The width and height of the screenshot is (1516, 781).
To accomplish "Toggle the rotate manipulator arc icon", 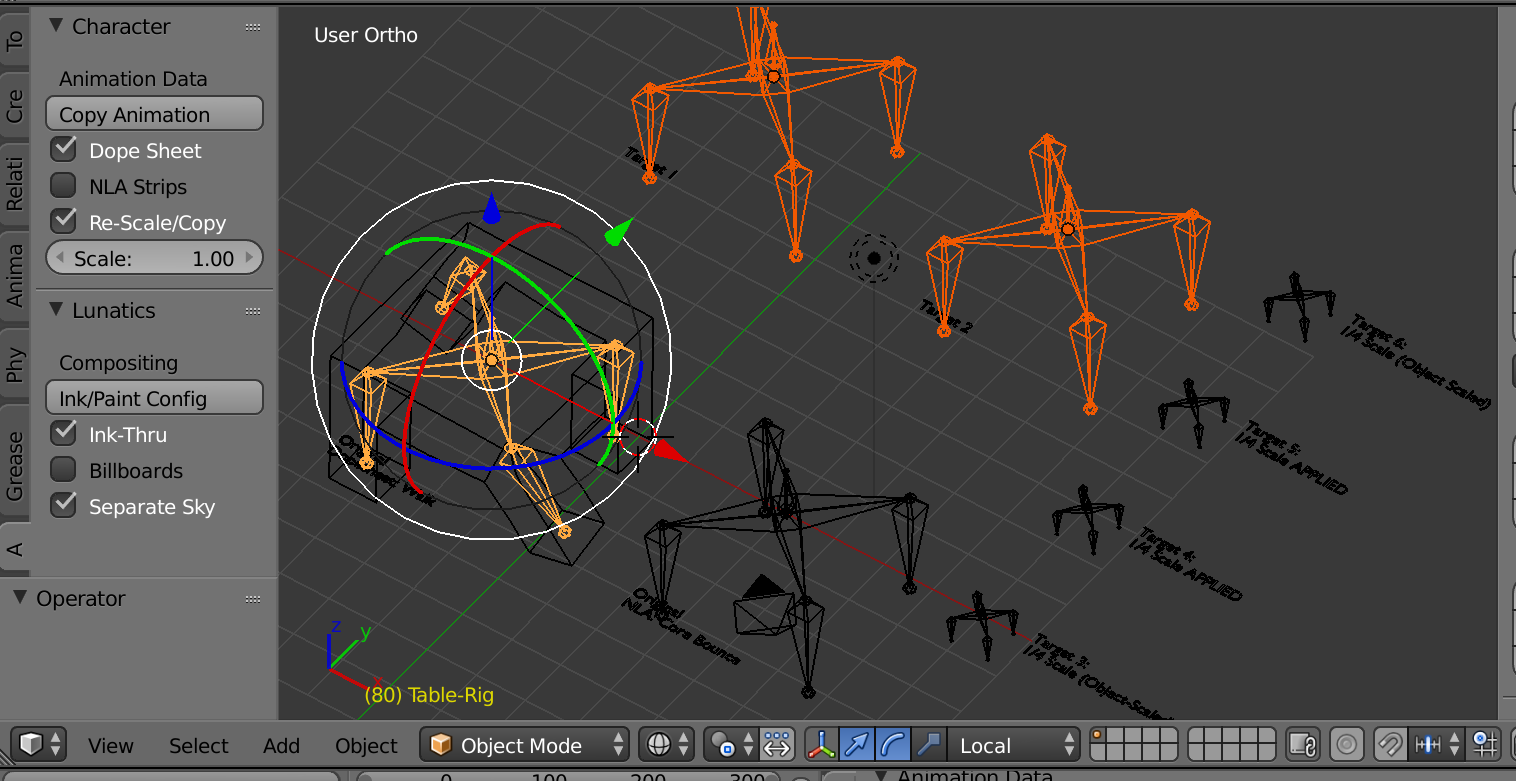I will [892, 745].
